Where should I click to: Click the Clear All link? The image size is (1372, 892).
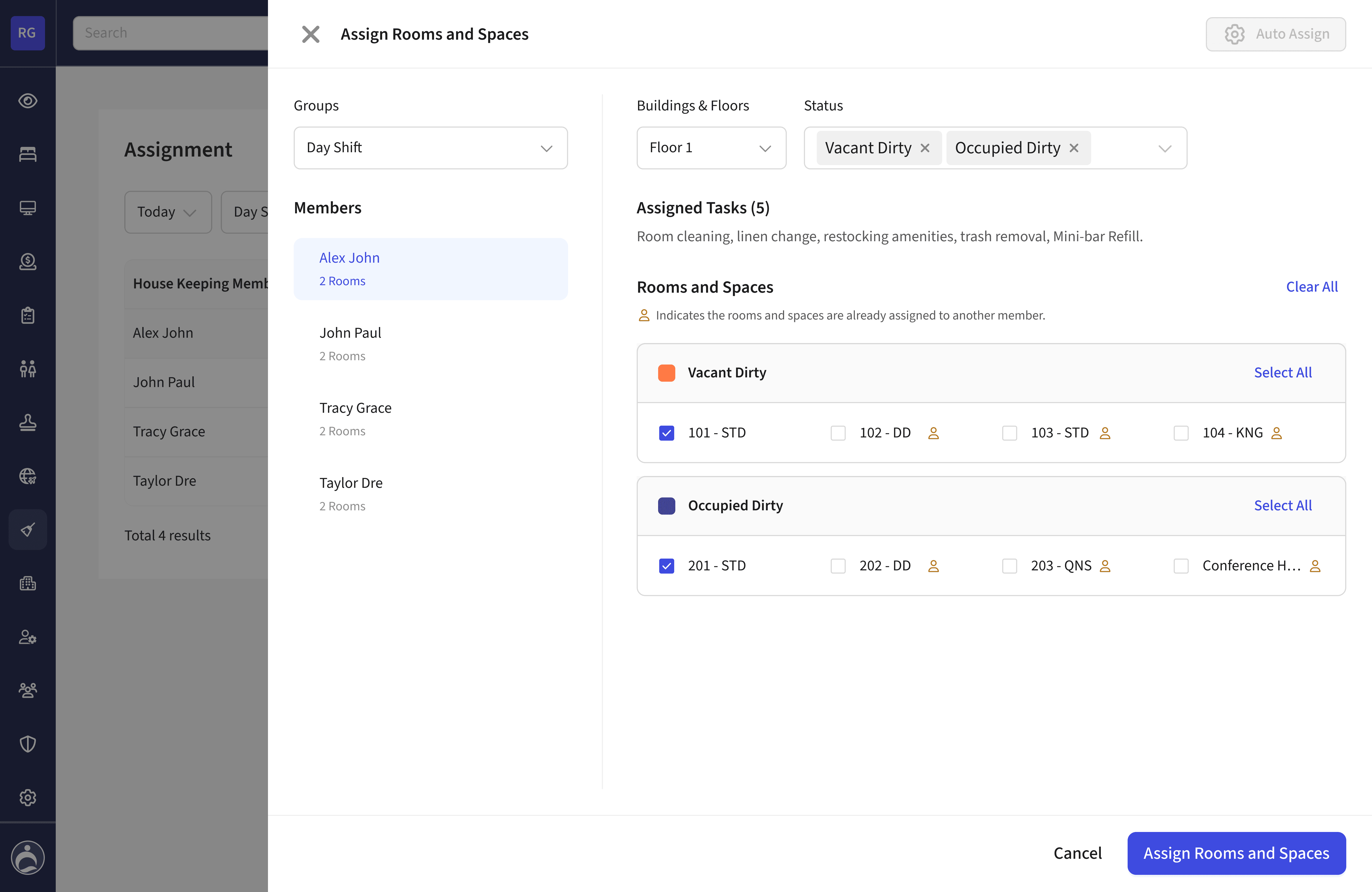(1311, 287)
